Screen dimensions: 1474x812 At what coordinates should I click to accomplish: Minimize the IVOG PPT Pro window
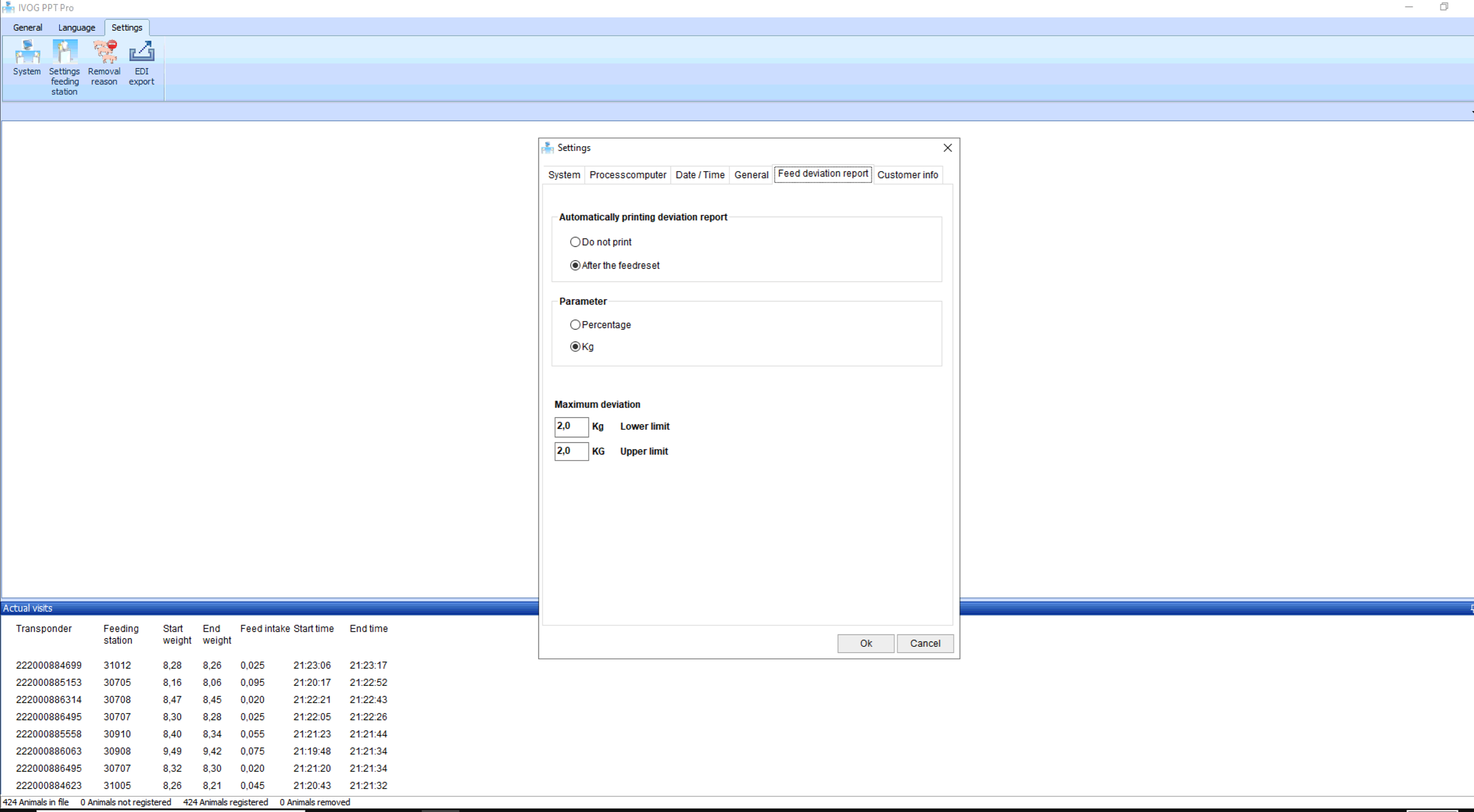pos(1409,7)
